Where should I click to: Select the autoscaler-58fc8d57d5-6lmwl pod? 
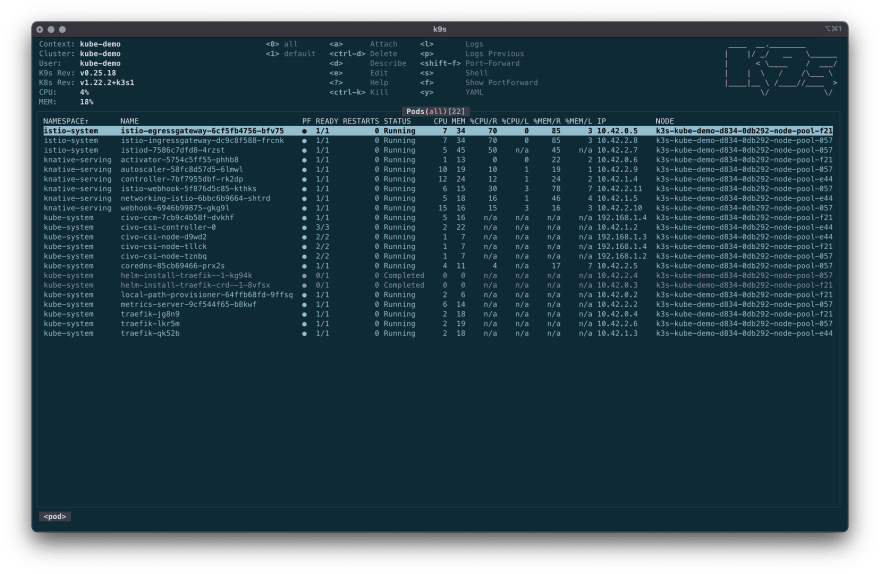tap(438, 169)
